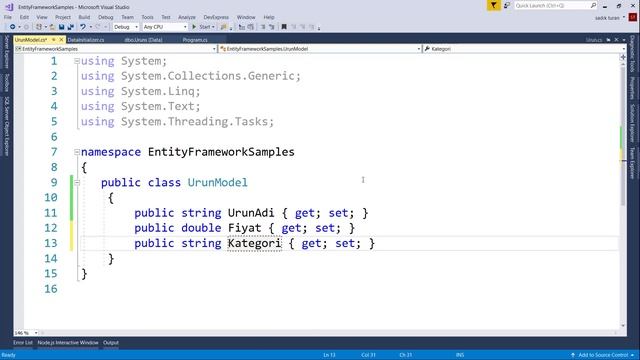Click Add to Source Control in status bar
The height and width of the screenshot is (360, 640).
click(x=603, y=355)
